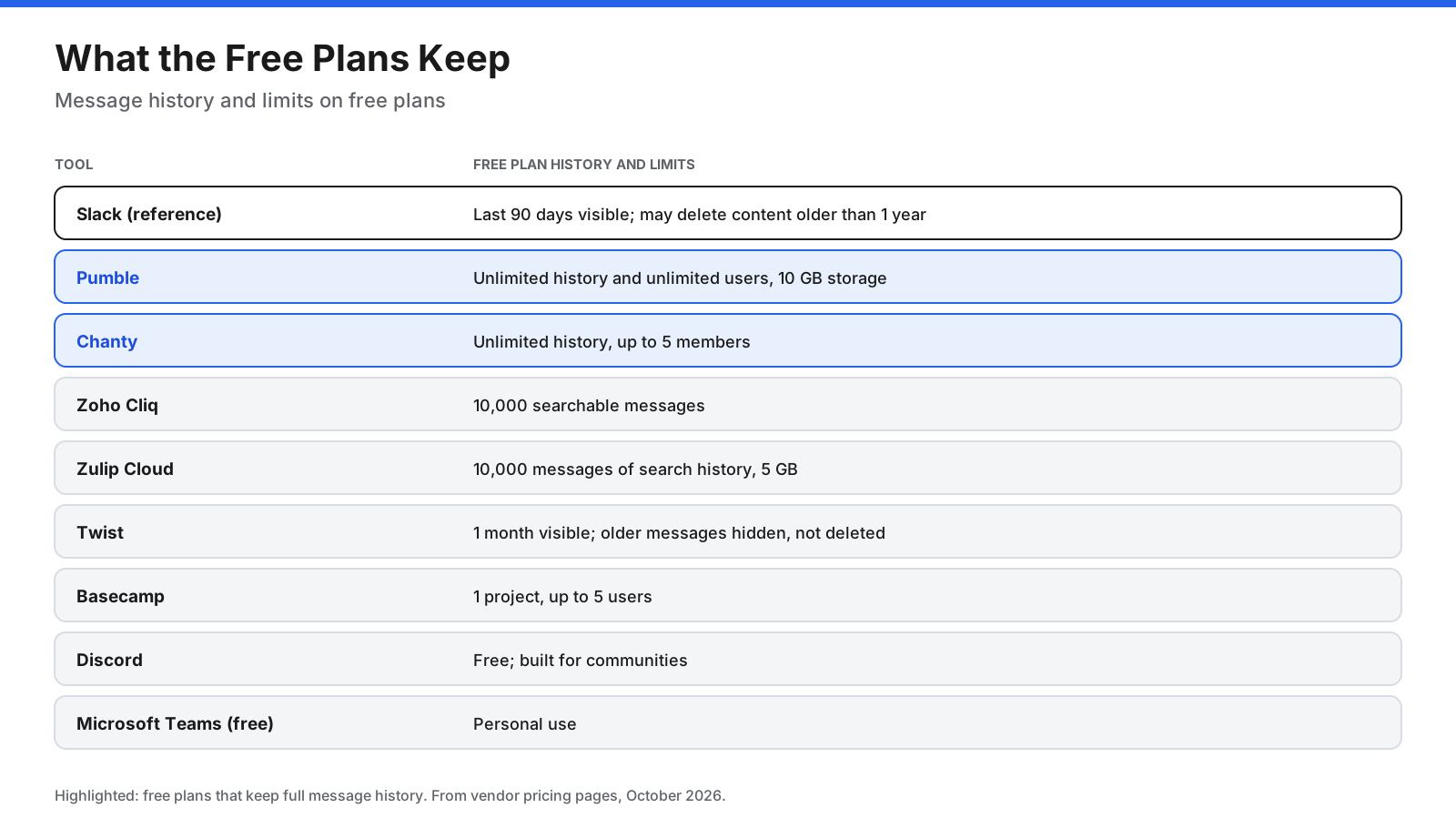Image resolution: width=1456 pixels, height=828 pixels.
Task: Select the 'Microsoft Teams (free)' tool name
Action: click(175, 723)
